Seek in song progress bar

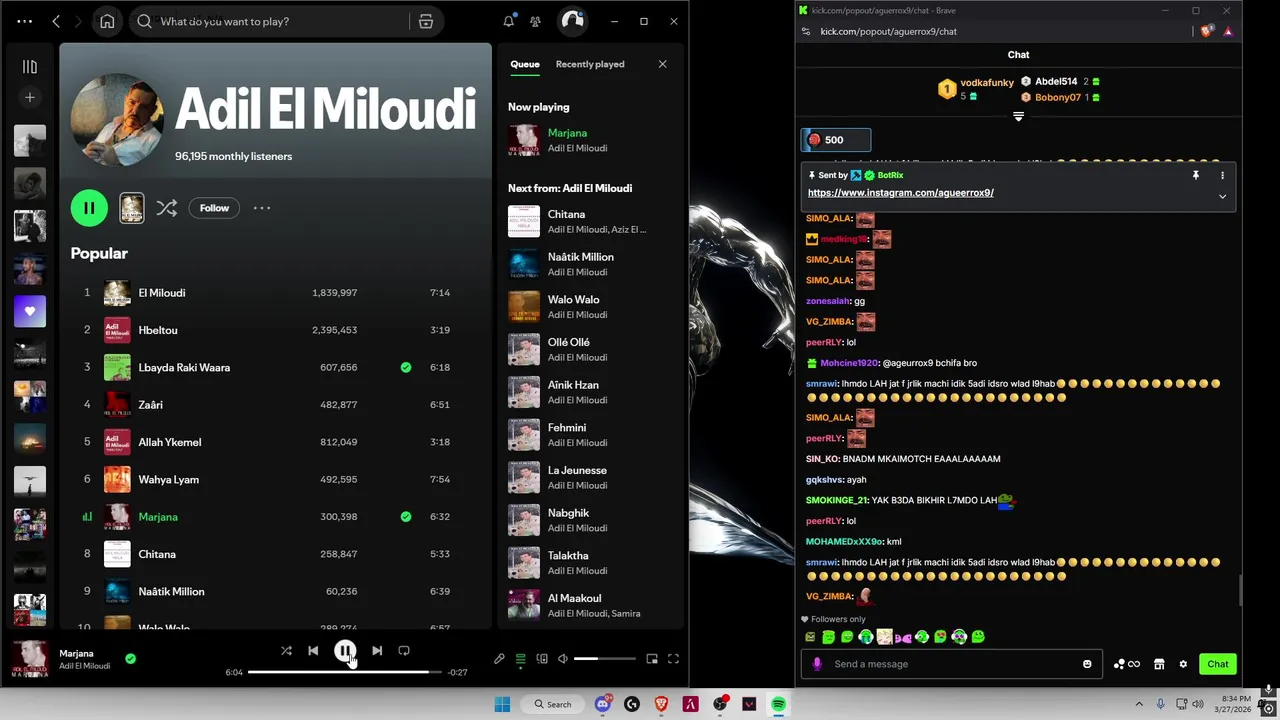[345, 672]
